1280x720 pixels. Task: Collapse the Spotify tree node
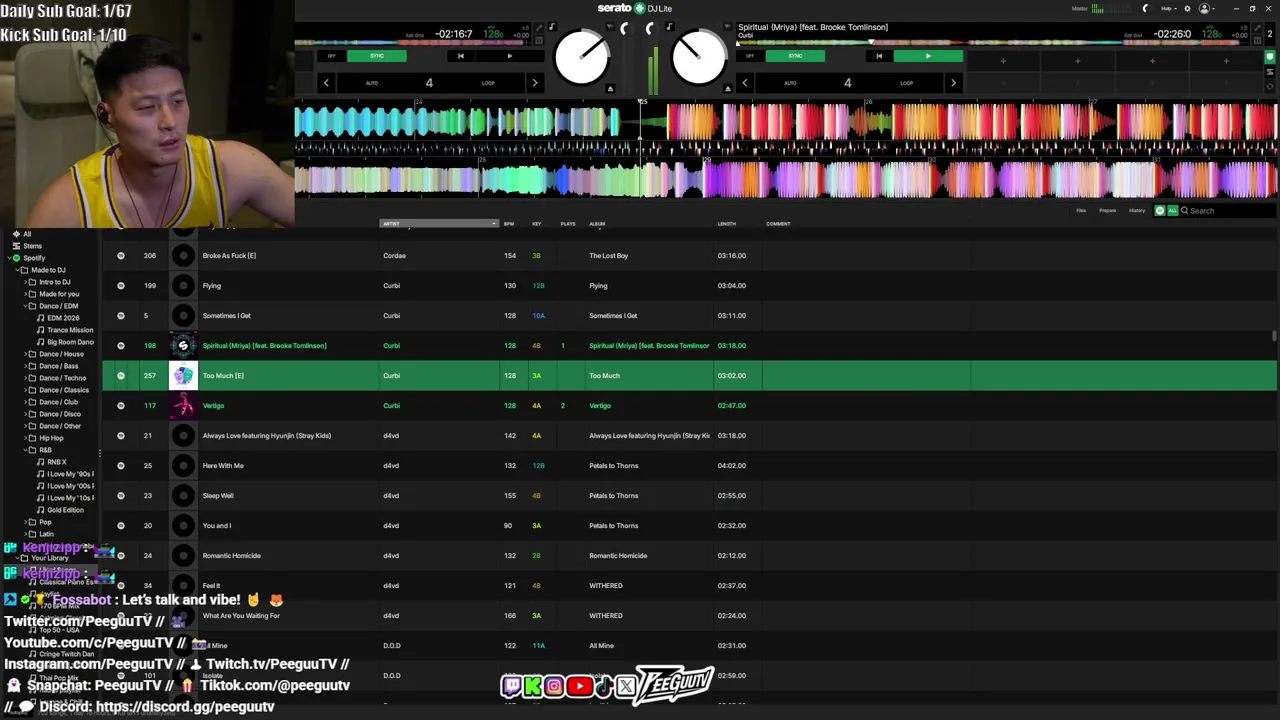pyautogui.click(x=9, y=258)
